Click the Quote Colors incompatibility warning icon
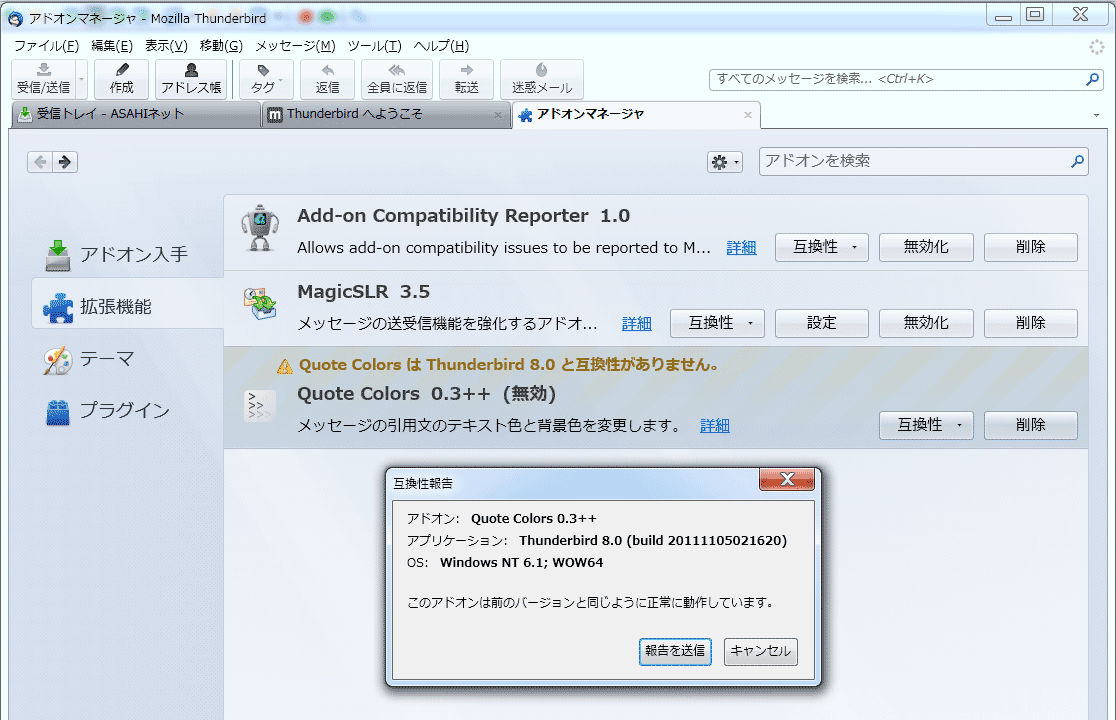 285,366
